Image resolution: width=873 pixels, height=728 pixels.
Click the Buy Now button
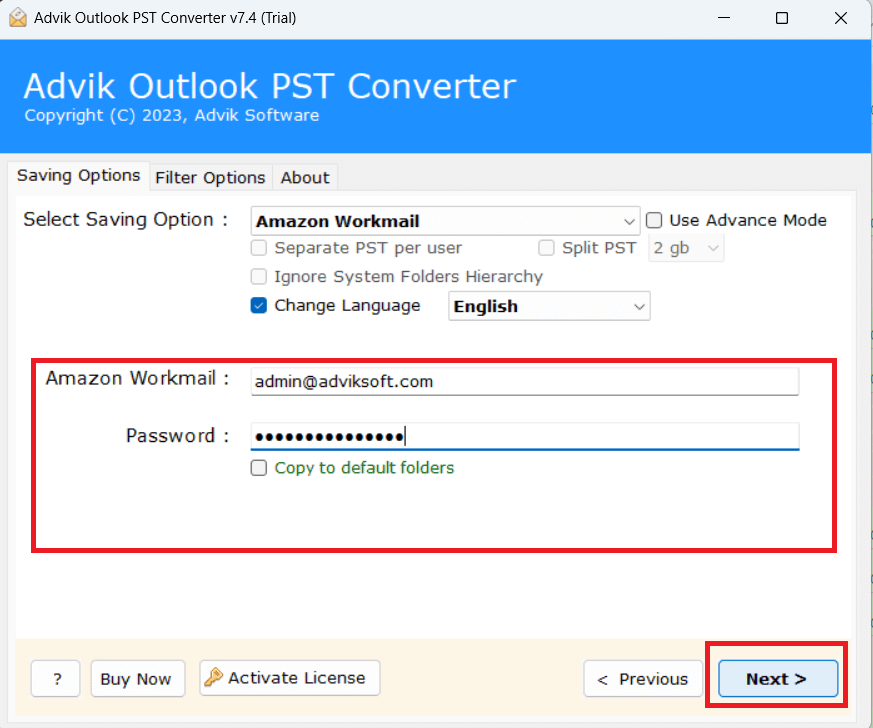click(138, 678)
